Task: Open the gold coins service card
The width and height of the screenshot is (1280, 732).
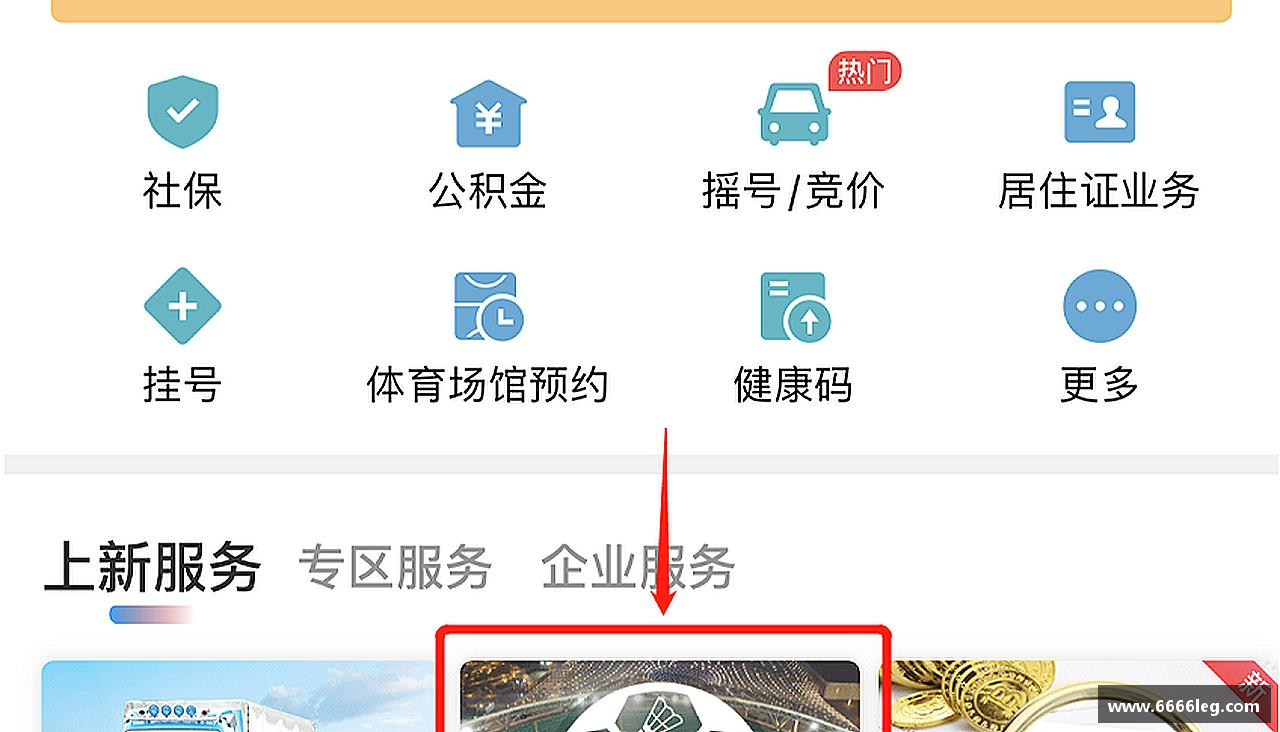Action: coord(1080,696)
